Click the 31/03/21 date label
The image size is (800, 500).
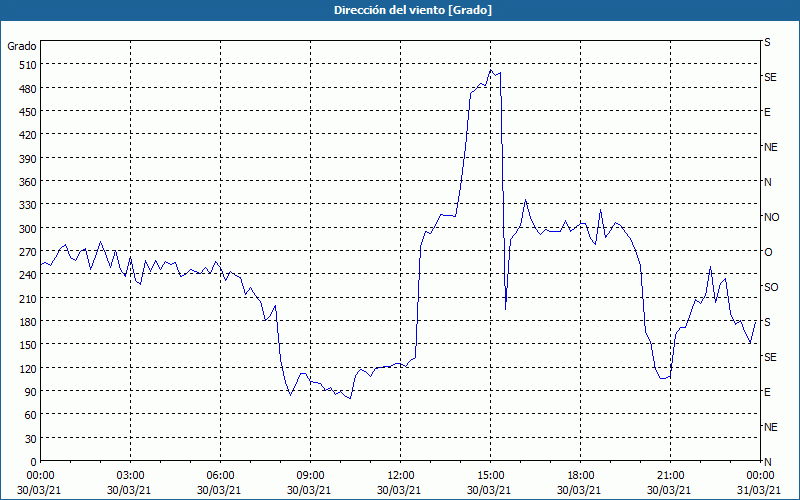pyautogui.click(x=760, y=490)
